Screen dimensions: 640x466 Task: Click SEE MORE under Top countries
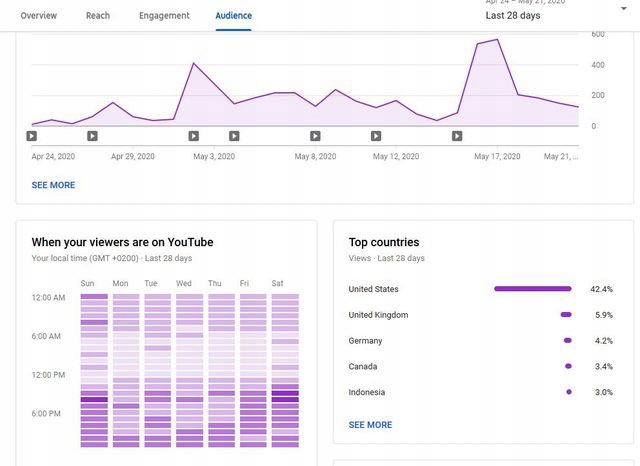[370, 425]
